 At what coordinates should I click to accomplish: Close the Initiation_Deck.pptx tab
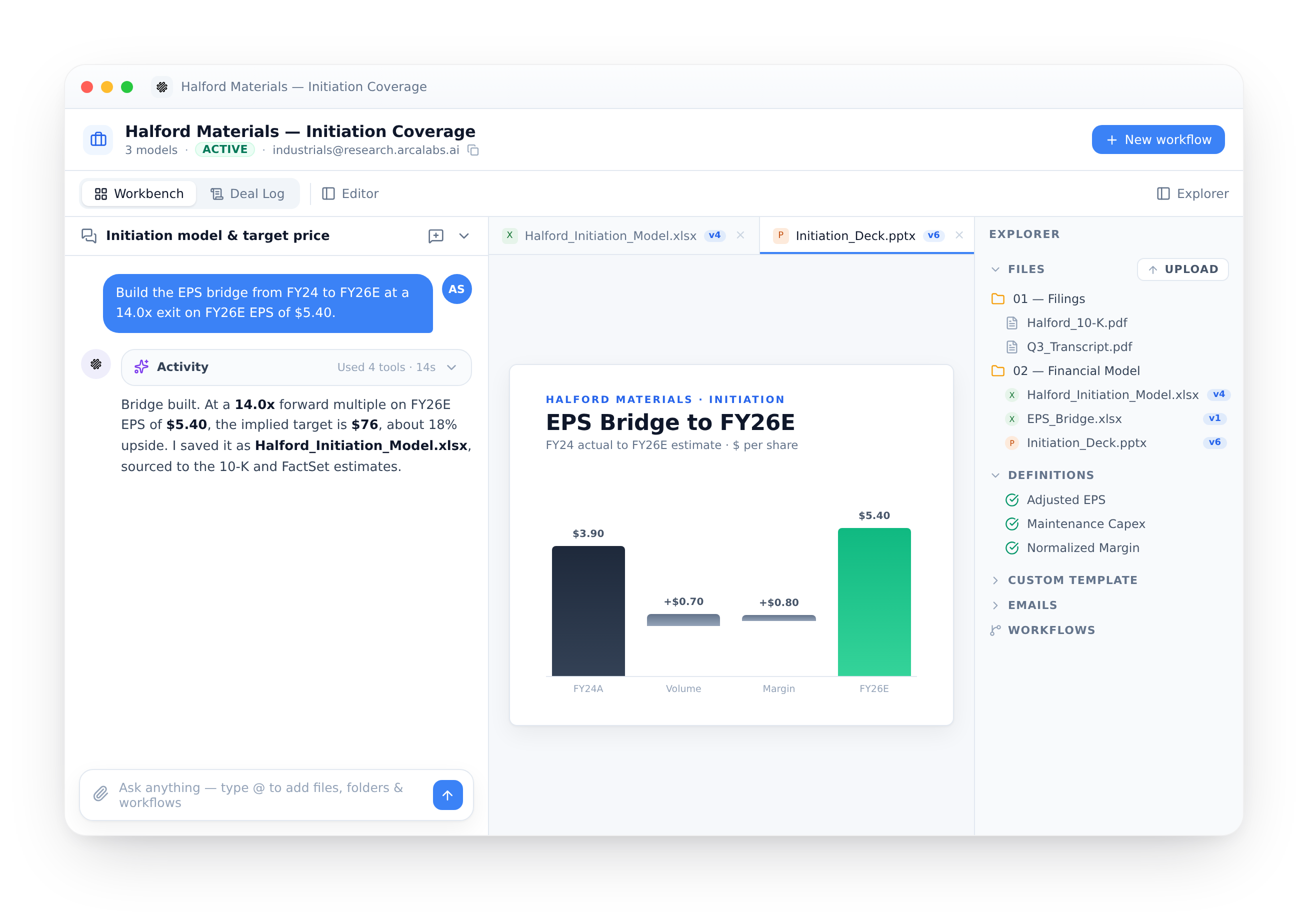point(959,235)
